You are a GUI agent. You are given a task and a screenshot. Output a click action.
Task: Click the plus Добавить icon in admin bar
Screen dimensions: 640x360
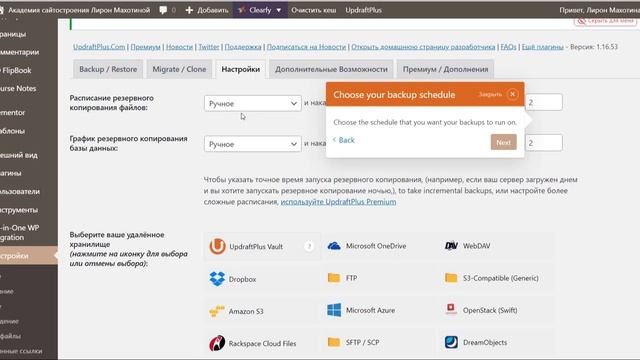[x=189, y=10]
